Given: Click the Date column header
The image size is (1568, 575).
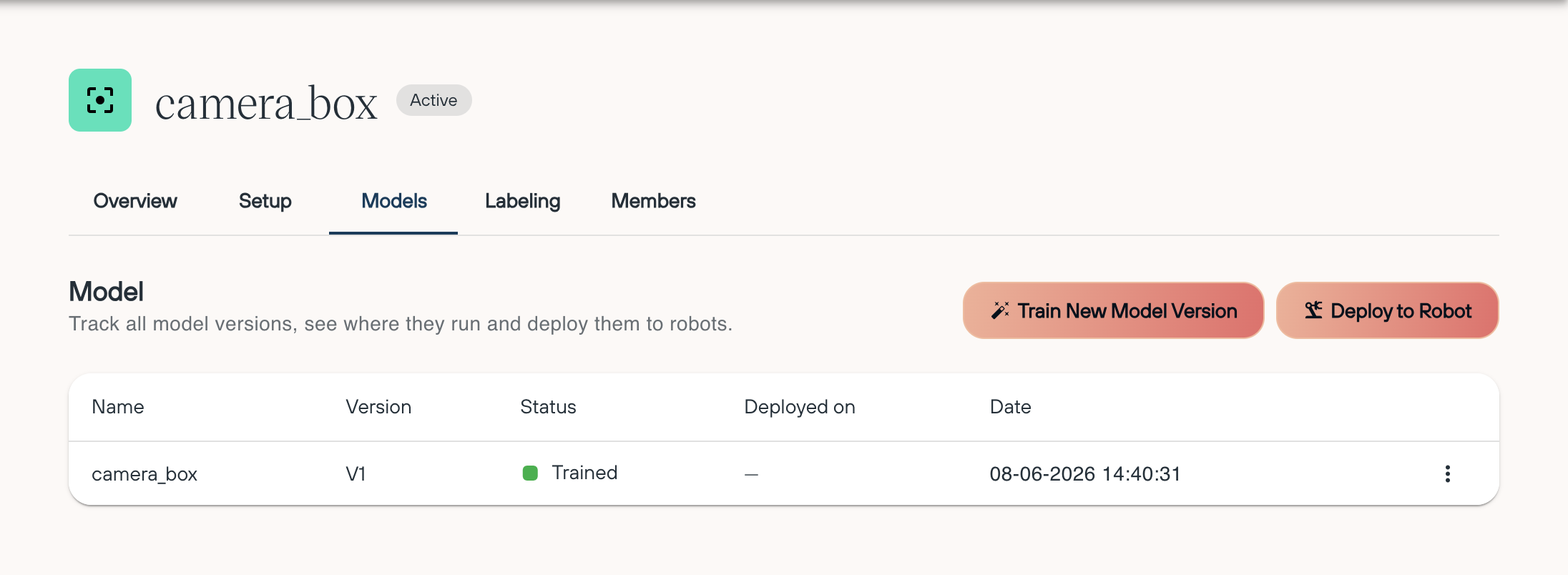Looking at the screenshot, I should tap(1010, 407).
